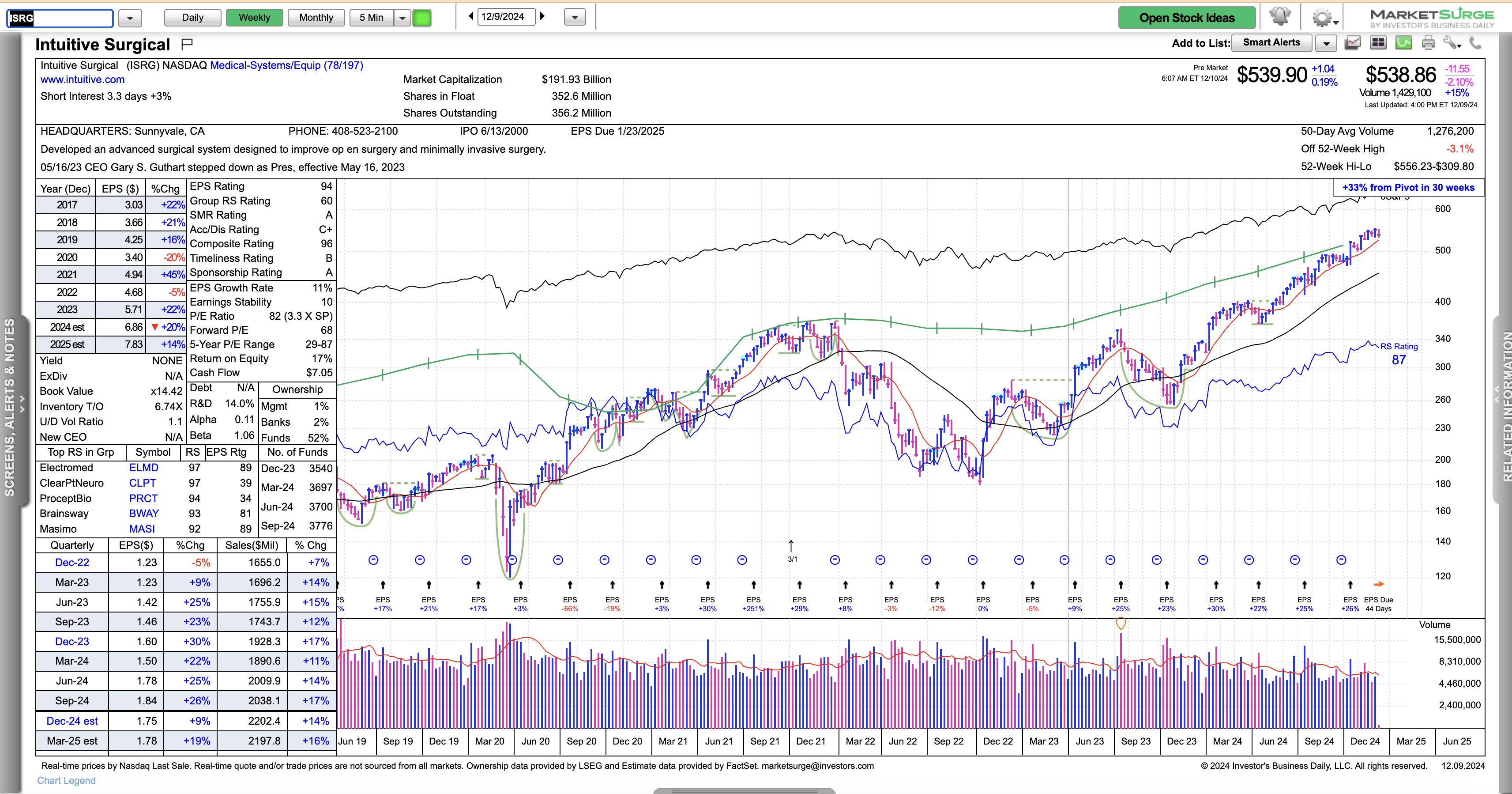This screenshot has height=794, width=1512.
Task: Expand the ISRG symbol dropdown arrow
Action: click(130, 18)
